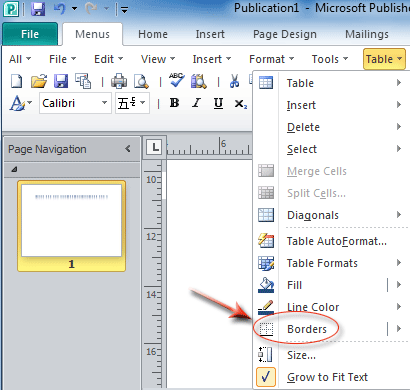
Task: Open the table Size... dialog
Action: (331, 355)
